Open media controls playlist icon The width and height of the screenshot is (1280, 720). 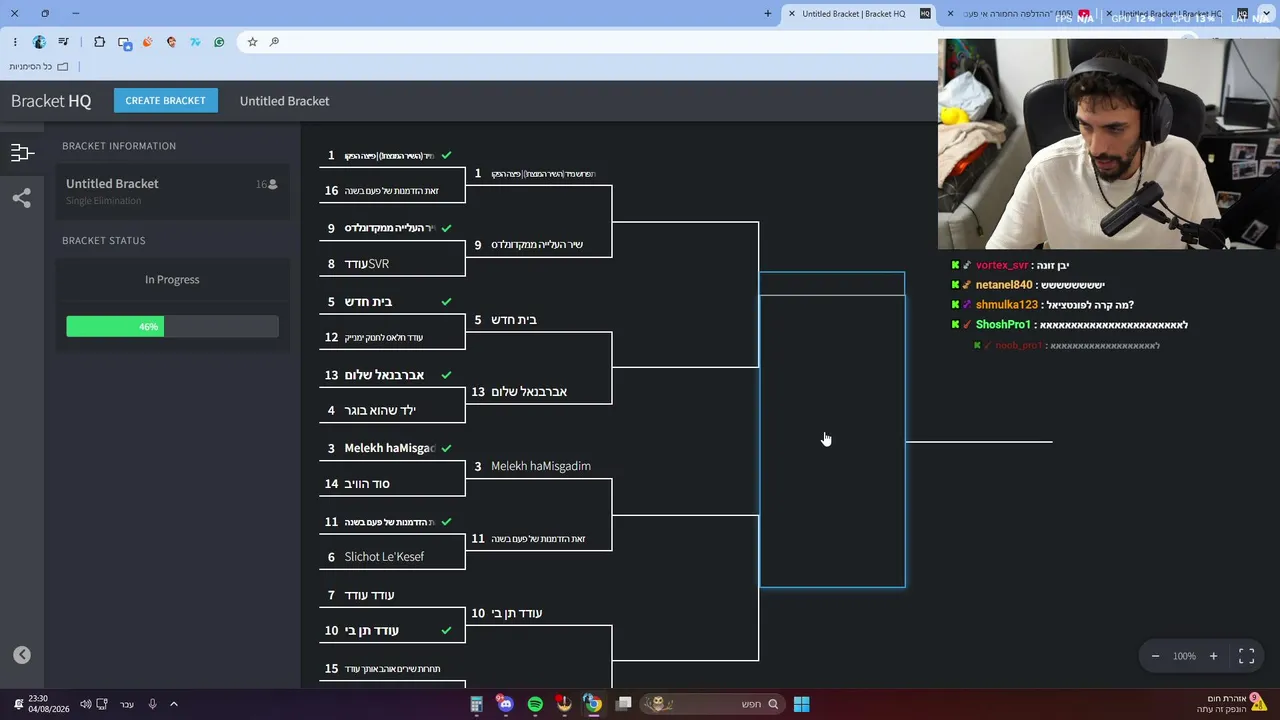click(63, 42)
